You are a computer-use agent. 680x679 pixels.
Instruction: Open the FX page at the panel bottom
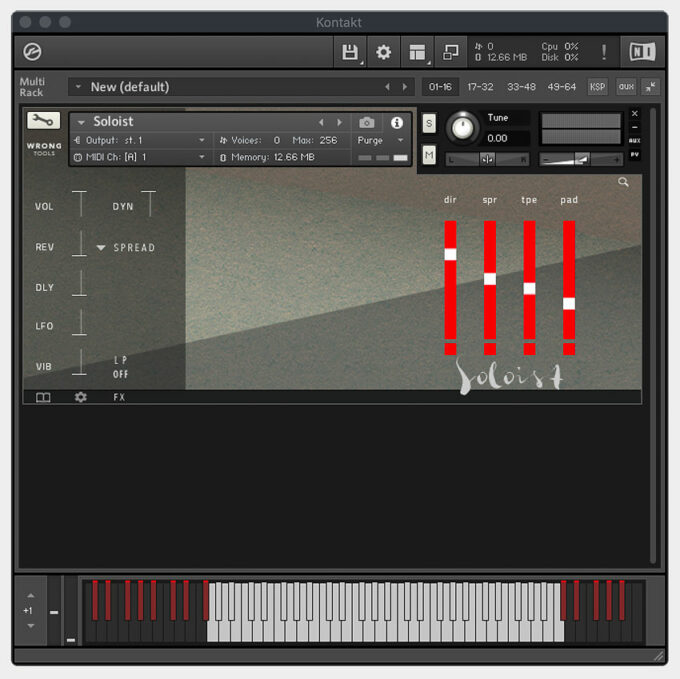(x=119, y=397)
